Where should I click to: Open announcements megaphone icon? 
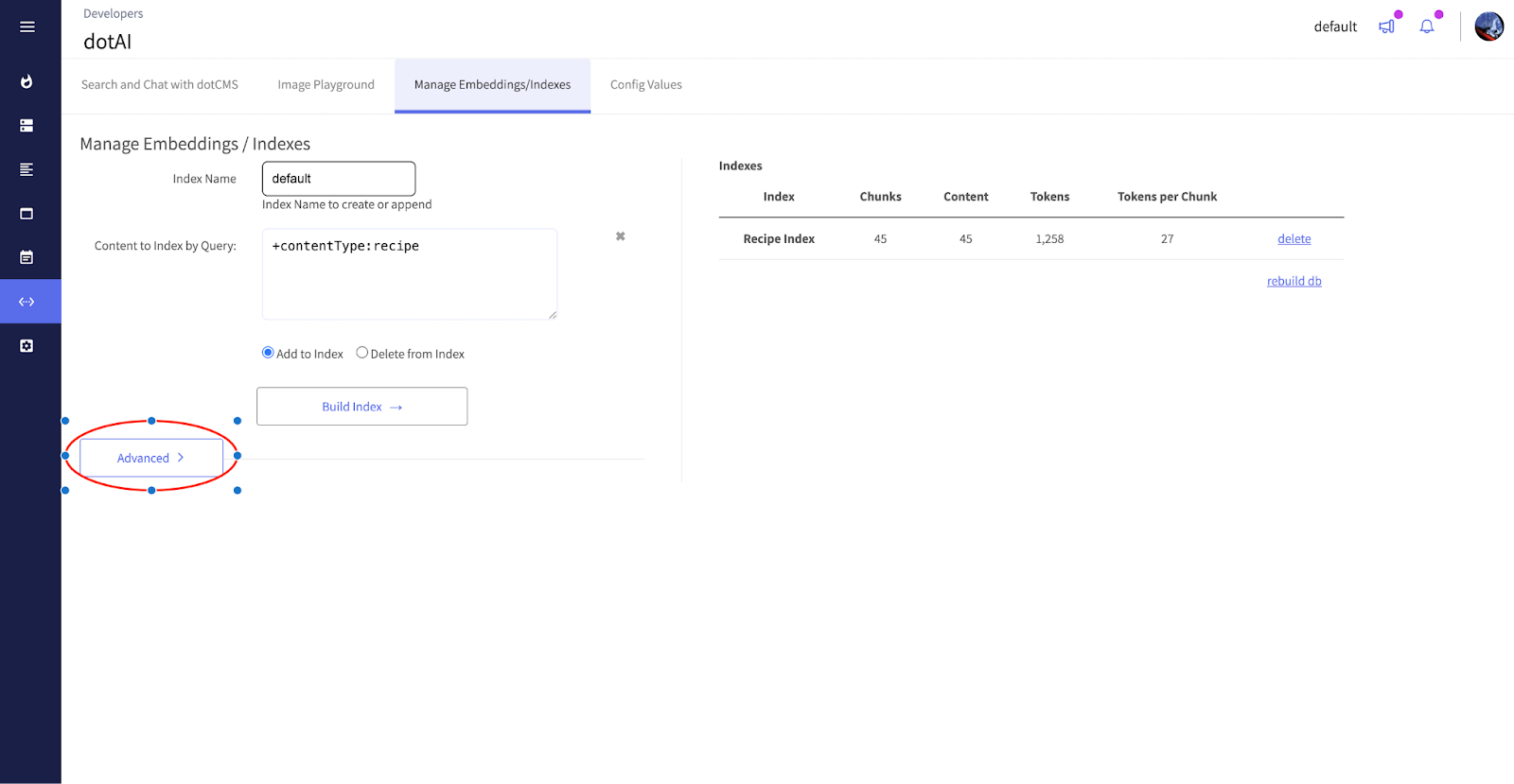[1386, 26]
